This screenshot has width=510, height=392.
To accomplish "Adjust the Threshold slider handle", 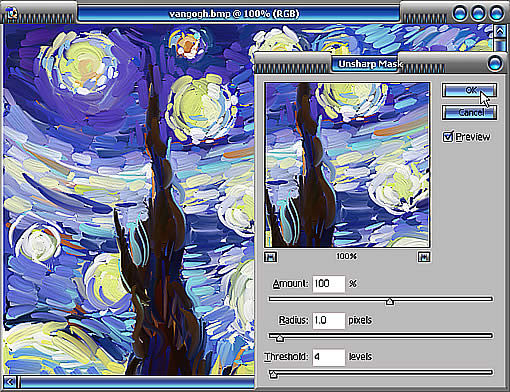I will (273, 374).
